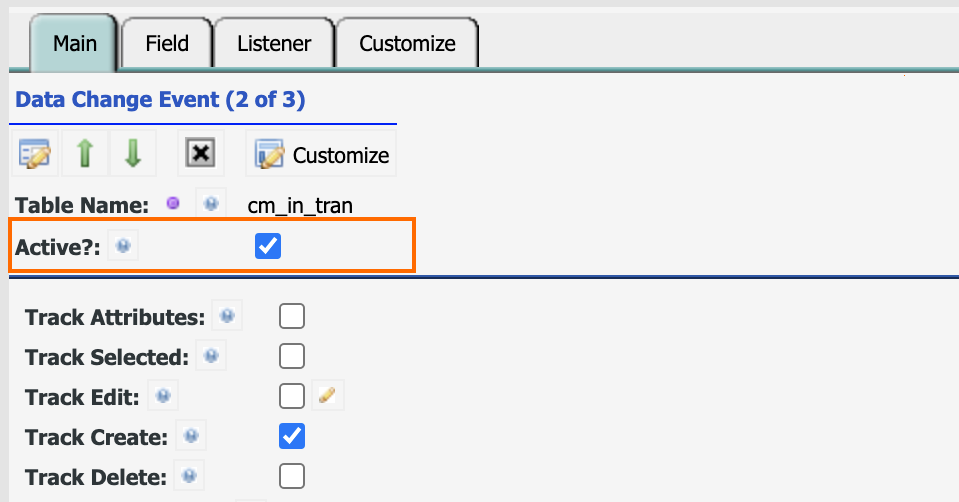This screenshot has height=502, width=959.
Task: Enable the Track Attributes checkbox
Action: pos(292,316)
